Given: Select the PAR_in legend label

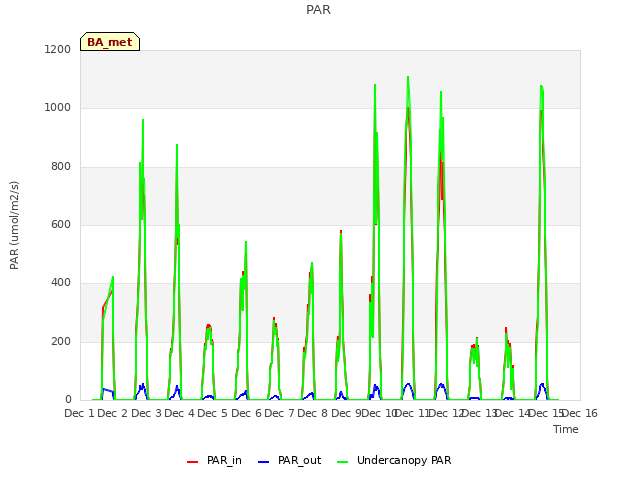Looking at the screenshot, I should (x=224, y=460).
